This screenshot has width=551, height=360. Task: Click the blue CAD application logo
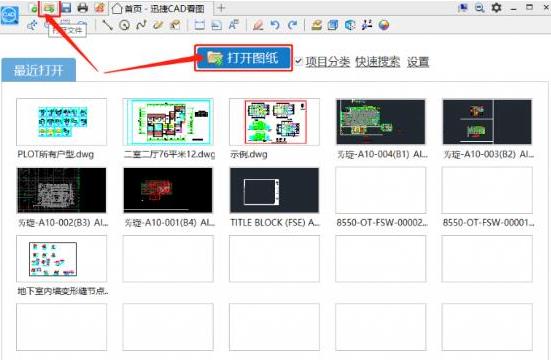(x=9, y=14)
